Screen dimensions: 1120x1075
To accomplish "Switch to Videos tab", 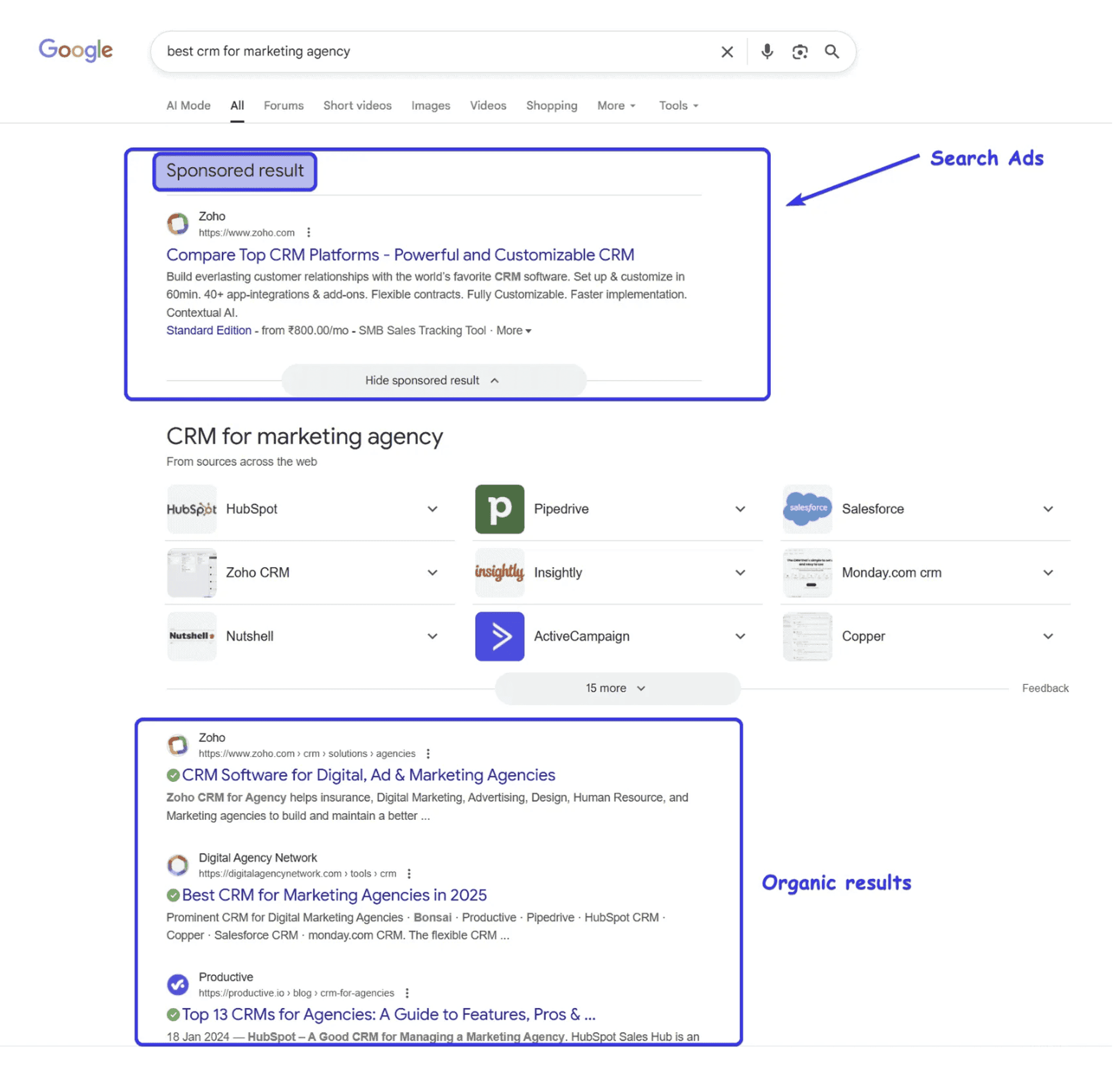I will pyautogui.click(x=488, y=106).
